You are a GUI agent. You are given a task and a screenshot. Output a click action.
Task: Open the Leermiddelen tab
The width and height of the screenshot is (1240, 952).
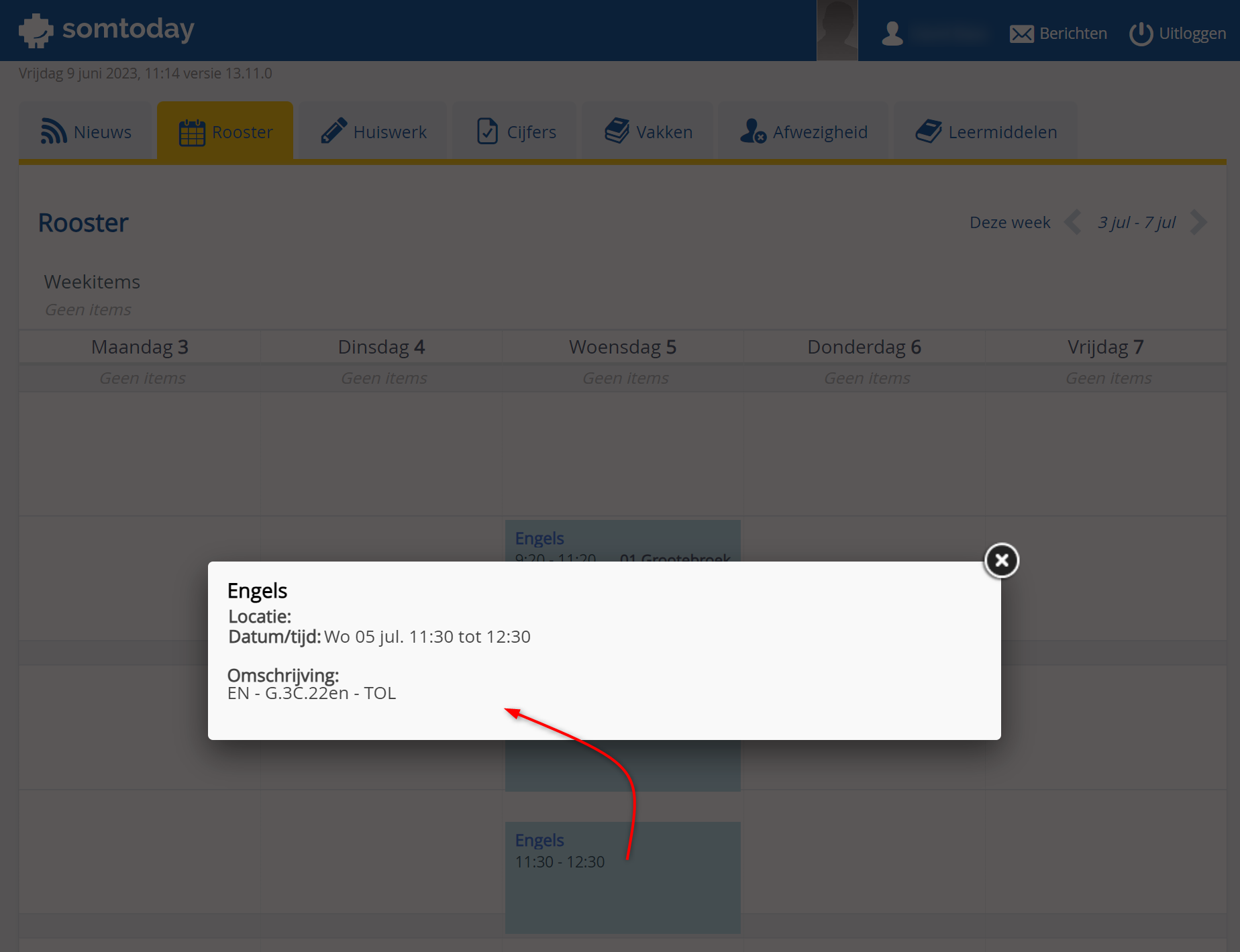[x=986, y=131]
